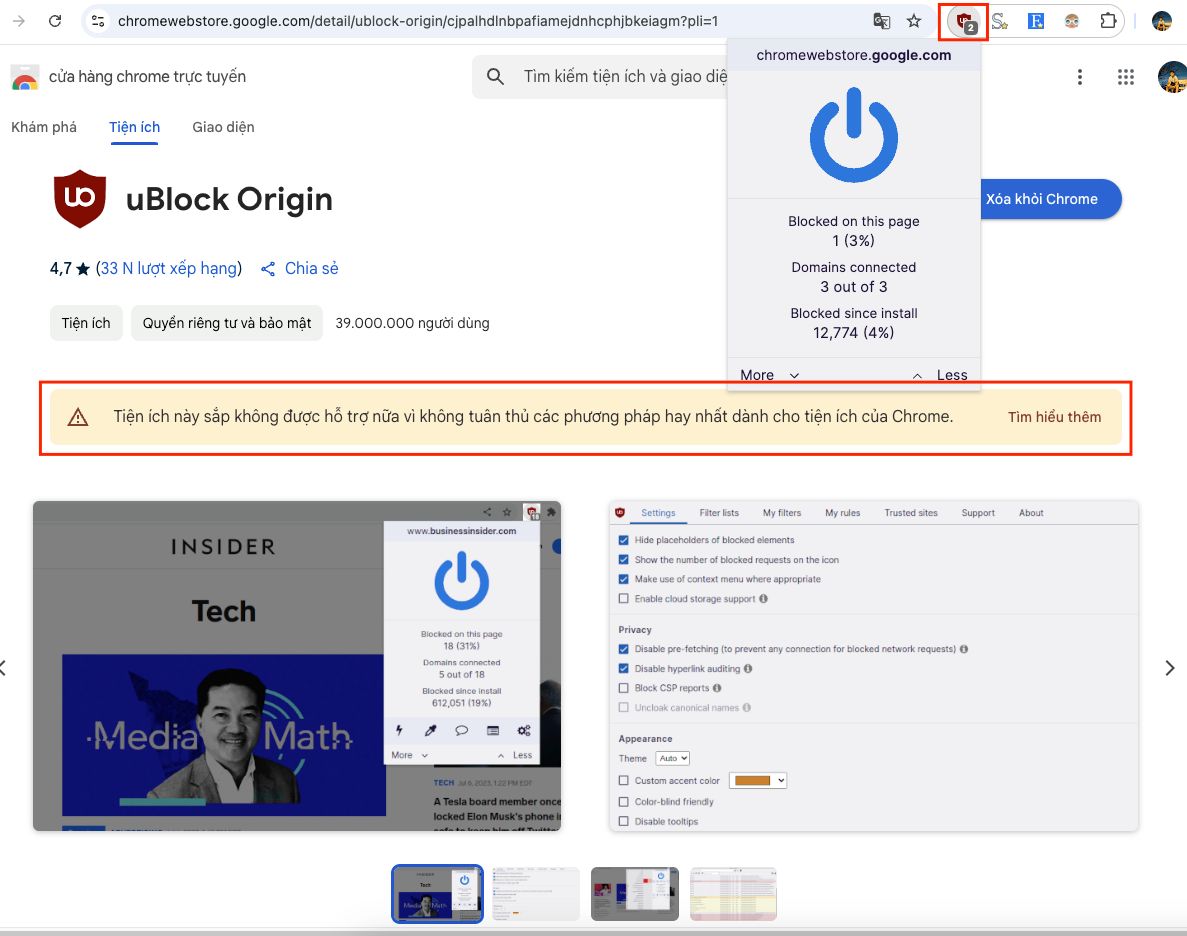This screenshot has height=936, width=1187.
Task: Open the Chrome profile avatar in toolbar
Action: click(x=1161, y=21)
